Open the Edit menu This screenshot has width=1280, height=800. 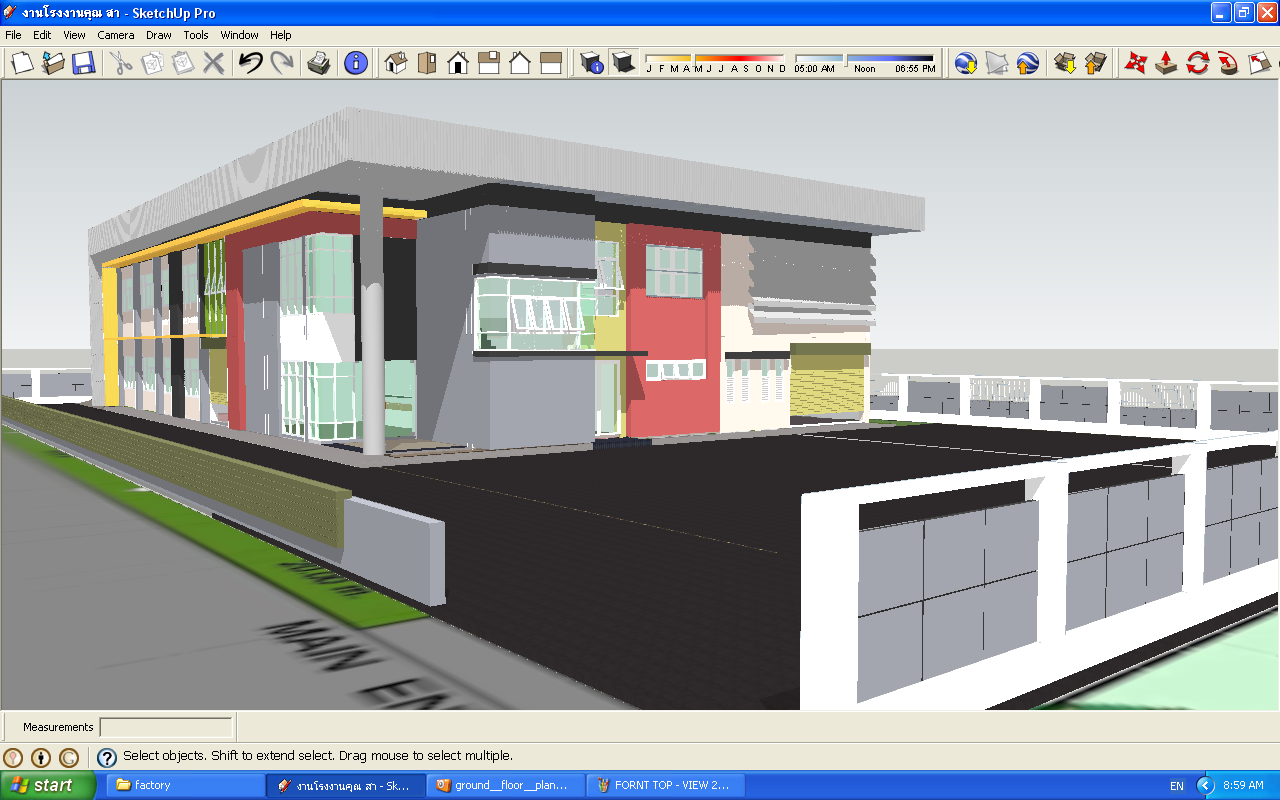pos(42,35)
